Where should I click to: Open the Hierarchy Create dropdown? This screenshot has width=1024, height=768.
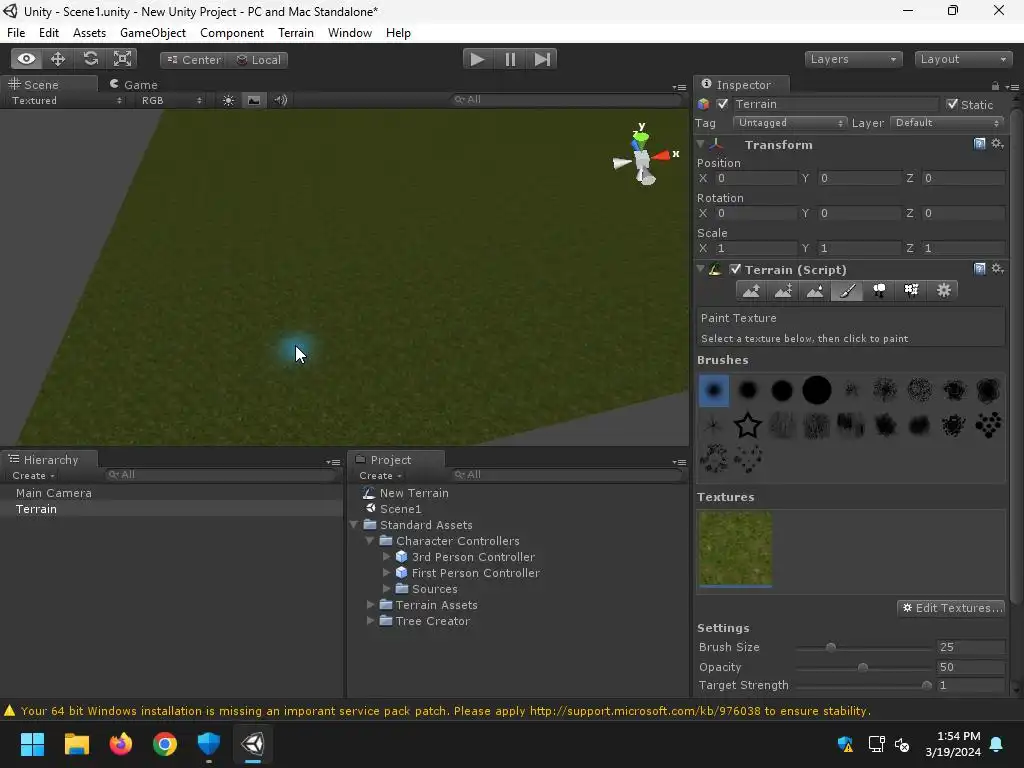(x=33, y=475)
